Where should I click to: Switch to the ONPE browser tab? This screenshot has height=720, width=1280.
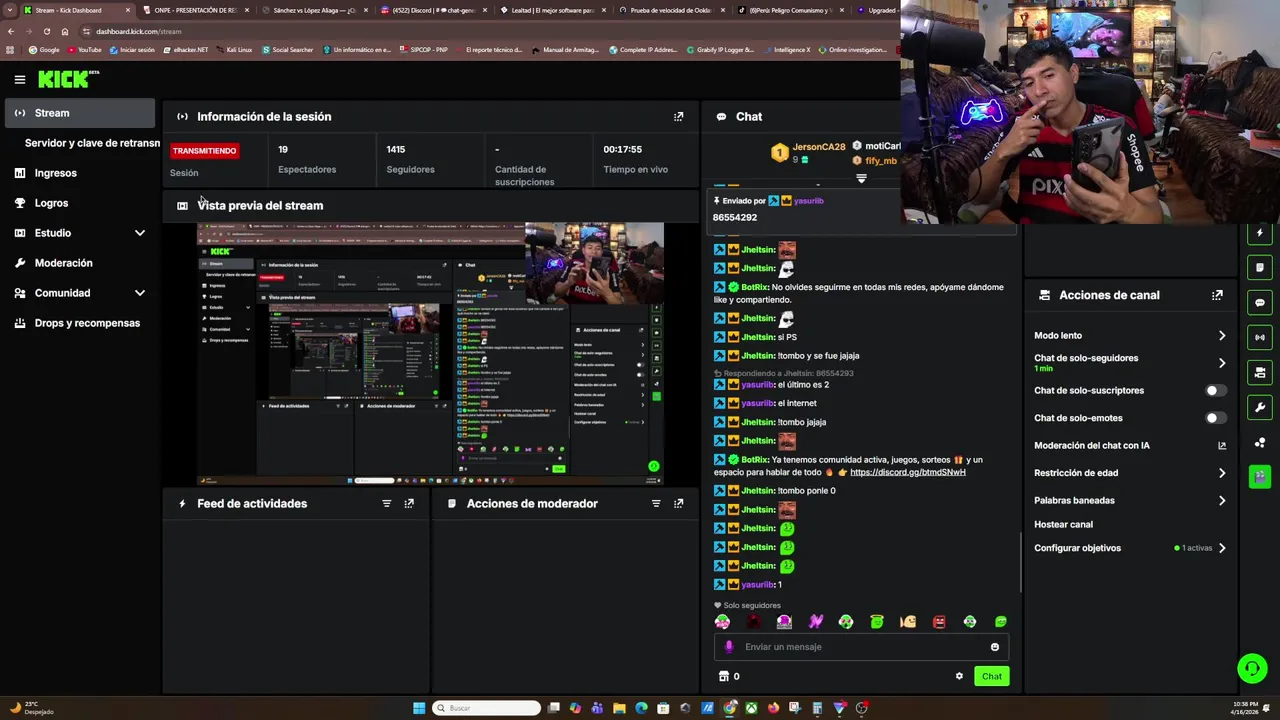pos(195,10)
